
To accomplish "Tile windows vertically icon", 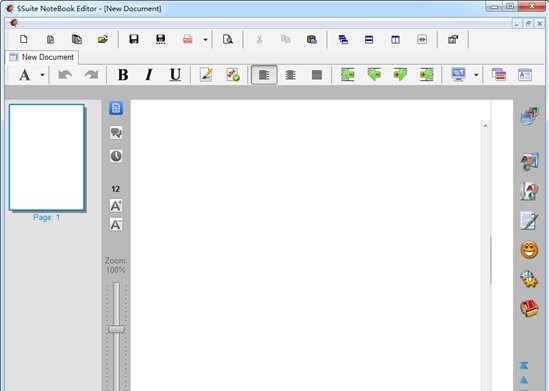I will click(x=395, y=40).
